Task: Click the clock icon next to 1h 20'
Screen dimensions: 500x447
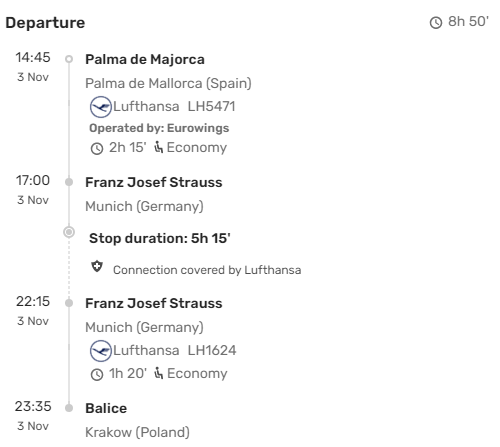Action: 97,374
